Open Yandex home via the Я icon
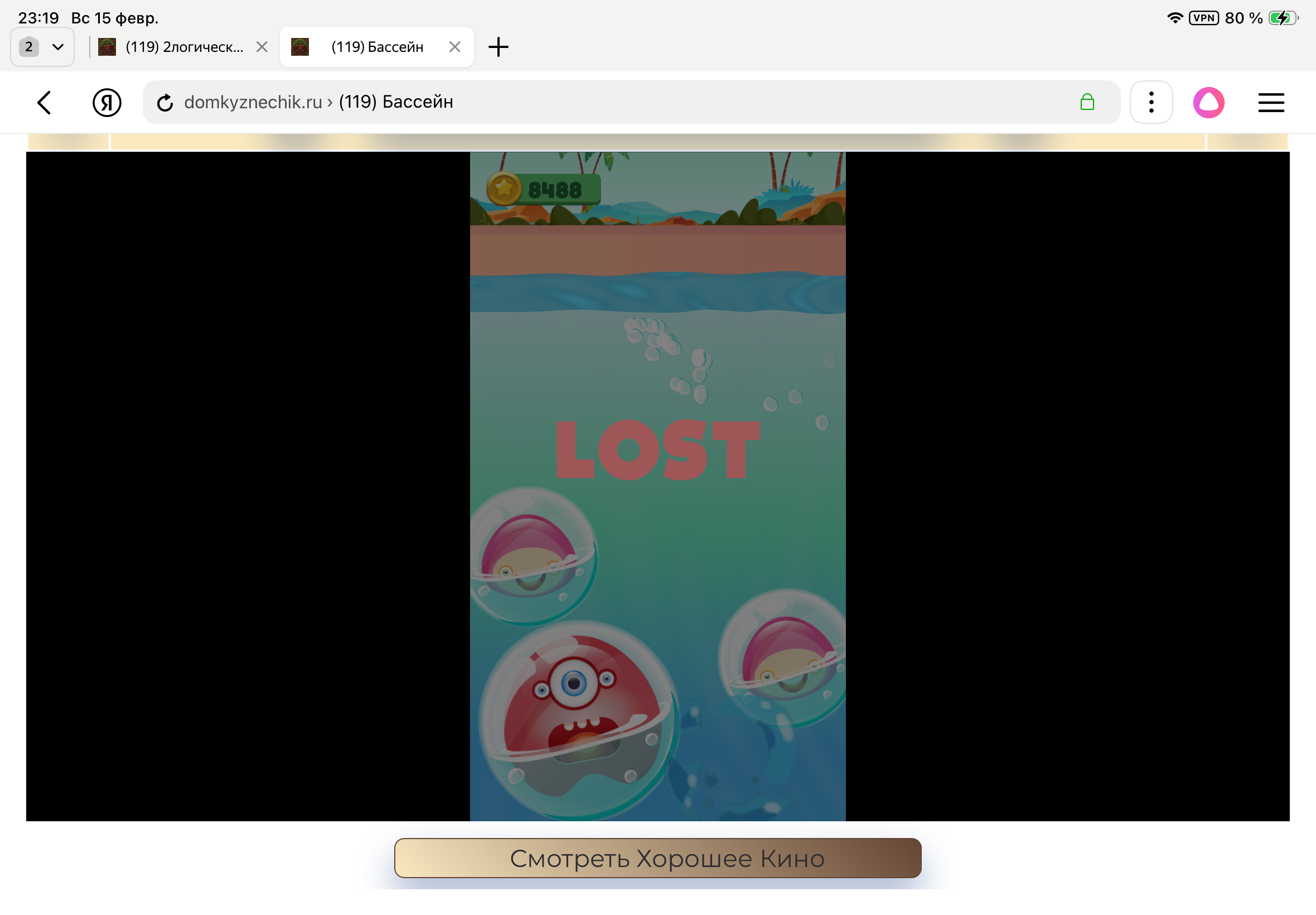 click(x=107, y=103)
